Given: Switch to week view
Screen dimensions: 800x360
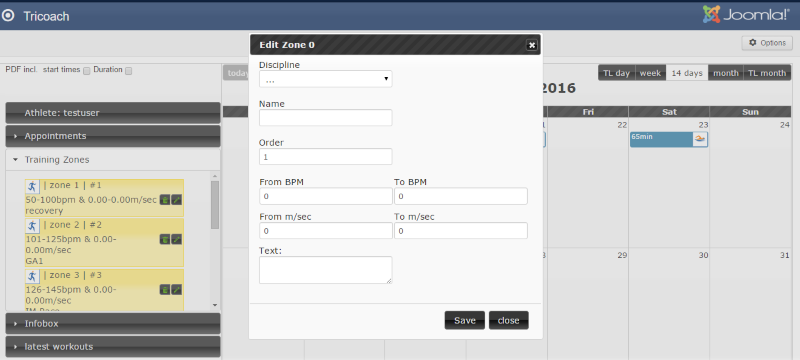Looking at the screenshot, I should (x=651, y=73).
